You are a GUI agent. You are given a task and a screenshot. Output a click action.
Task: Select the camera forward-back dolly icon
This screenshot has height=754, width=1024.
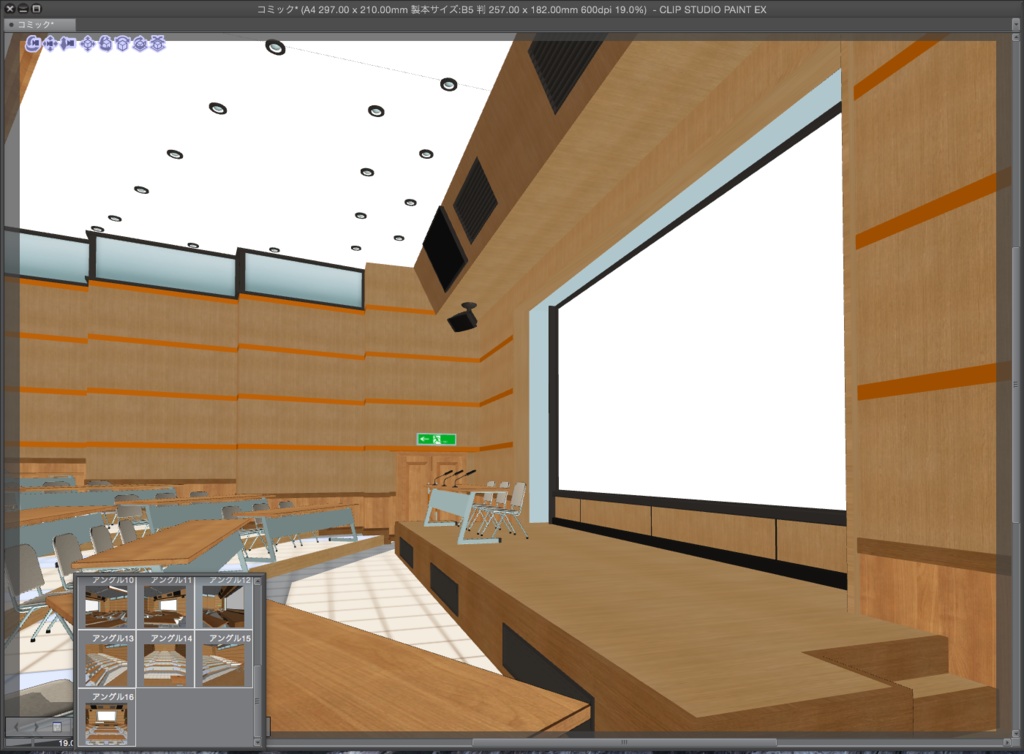click(x=67, y=44)
